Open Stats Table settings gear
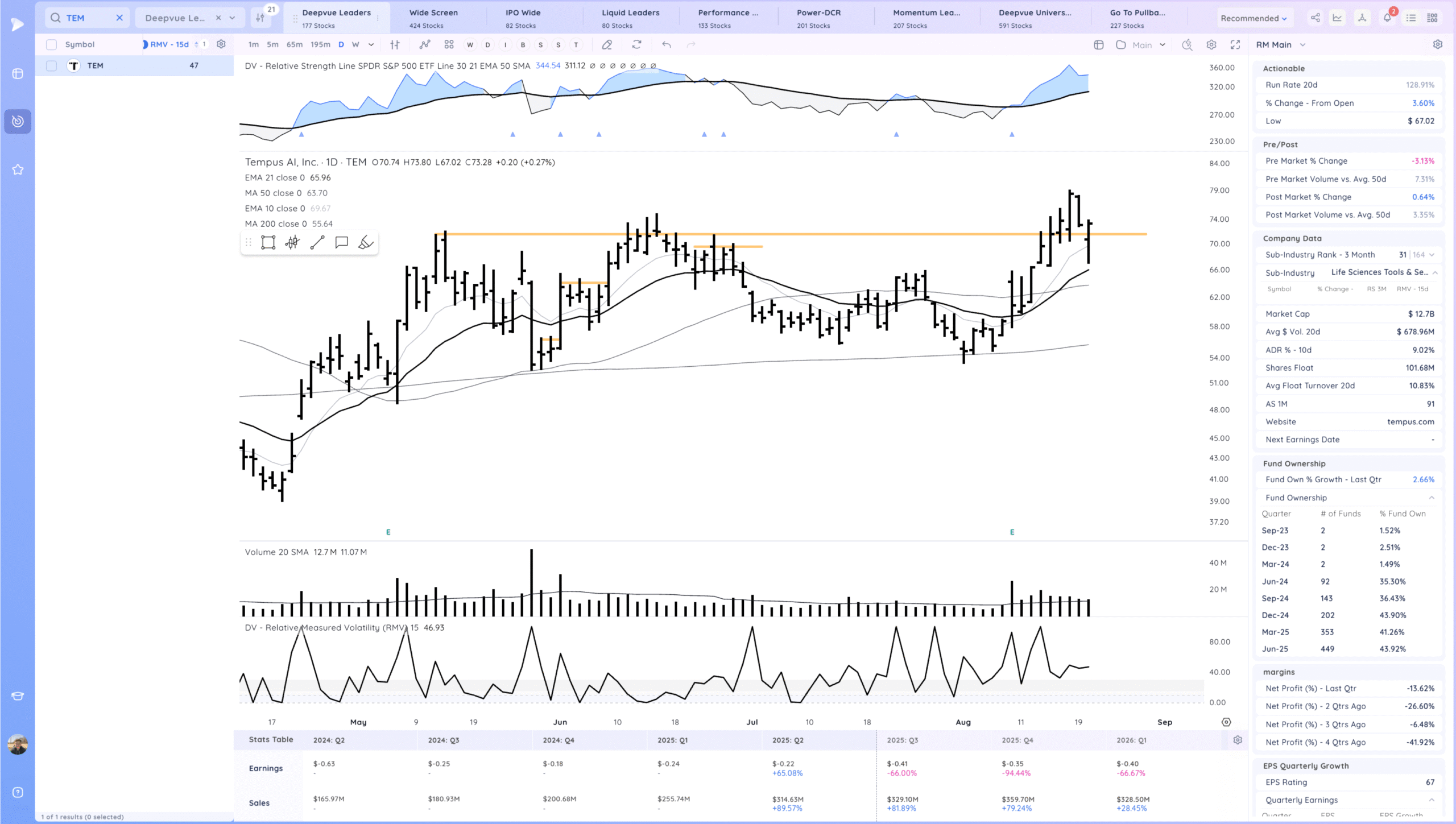Screen dimensions: 1456x824 [1237, 740]
